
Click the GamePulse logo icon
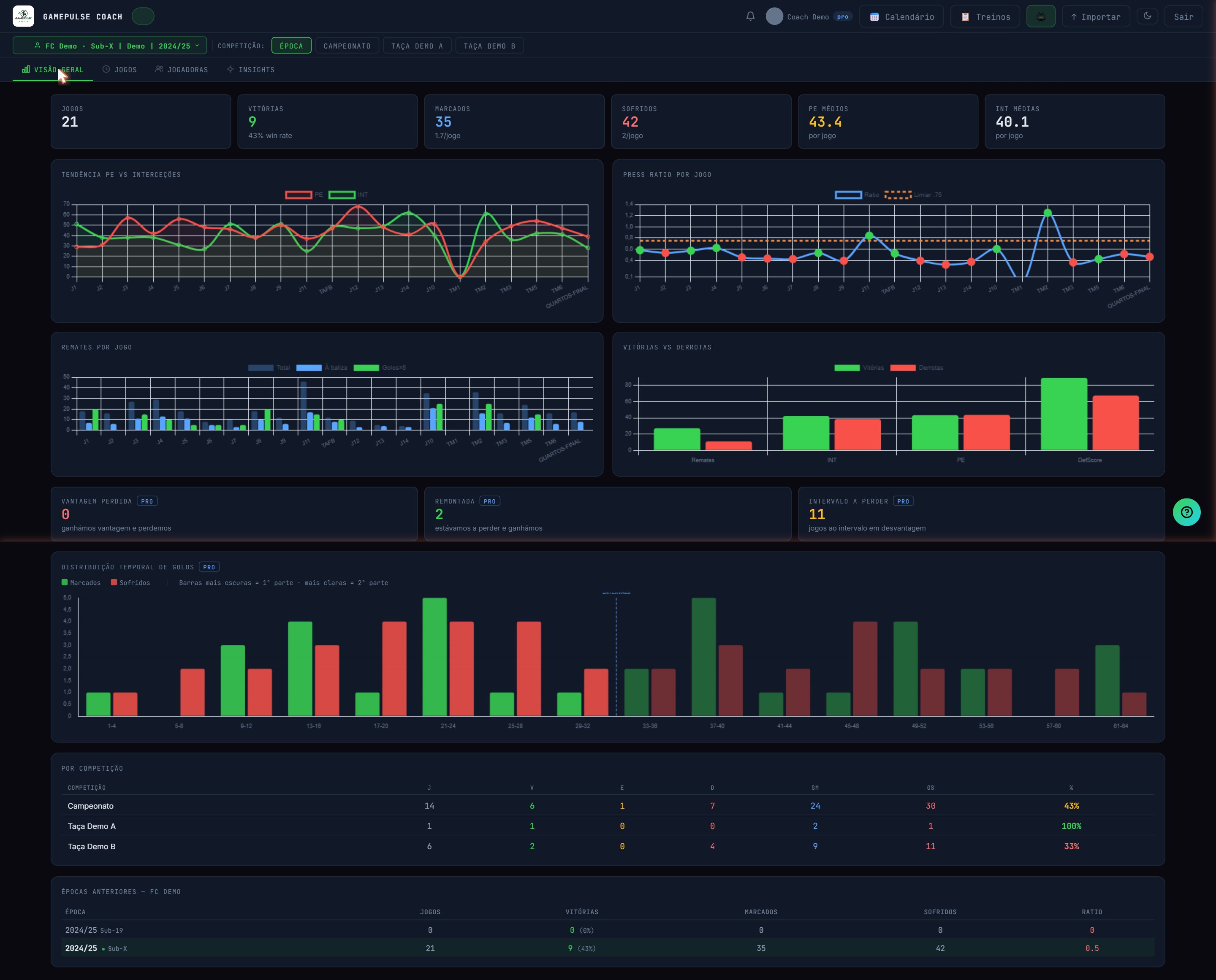pos(23,16)
